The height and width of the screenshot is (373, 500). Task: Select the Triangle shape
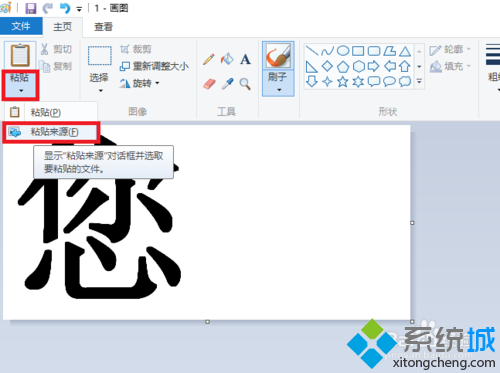coord(405,51)
